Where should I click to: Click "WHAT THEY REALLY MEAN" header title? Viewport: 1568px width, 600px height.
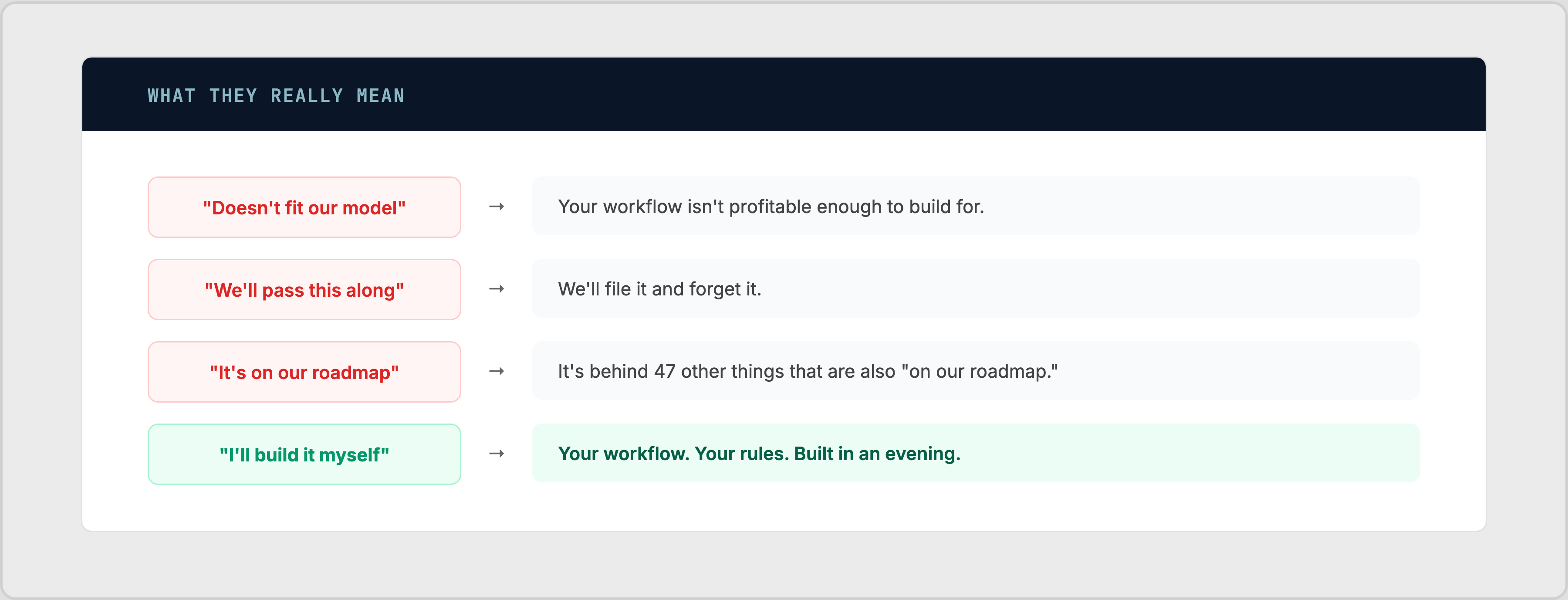276,95
